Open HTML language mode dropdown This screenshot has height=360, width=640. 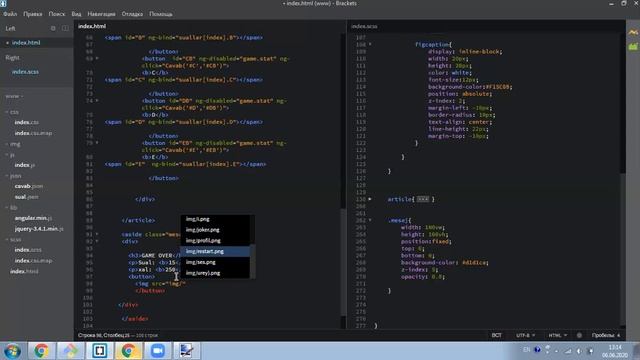point(558,336)
